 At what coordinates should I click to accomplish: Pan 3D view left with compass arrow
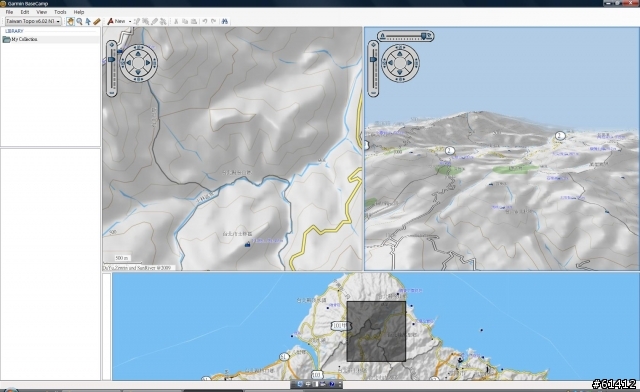click(x=391, y=63)
